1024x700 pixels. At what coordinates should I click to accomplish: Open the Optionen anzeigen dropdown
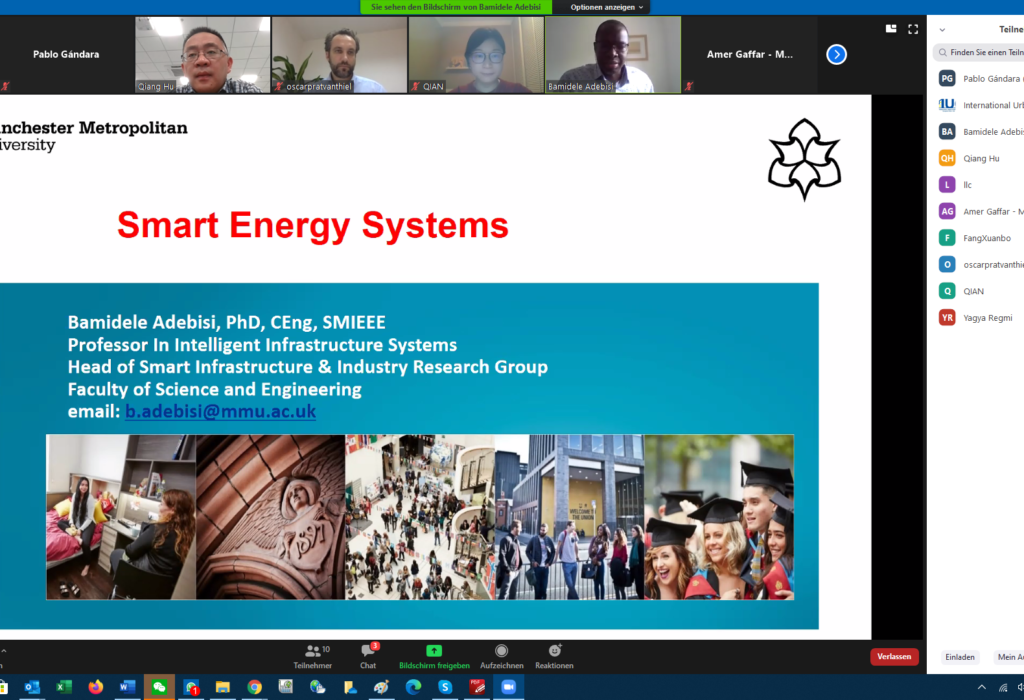point(600,6)
